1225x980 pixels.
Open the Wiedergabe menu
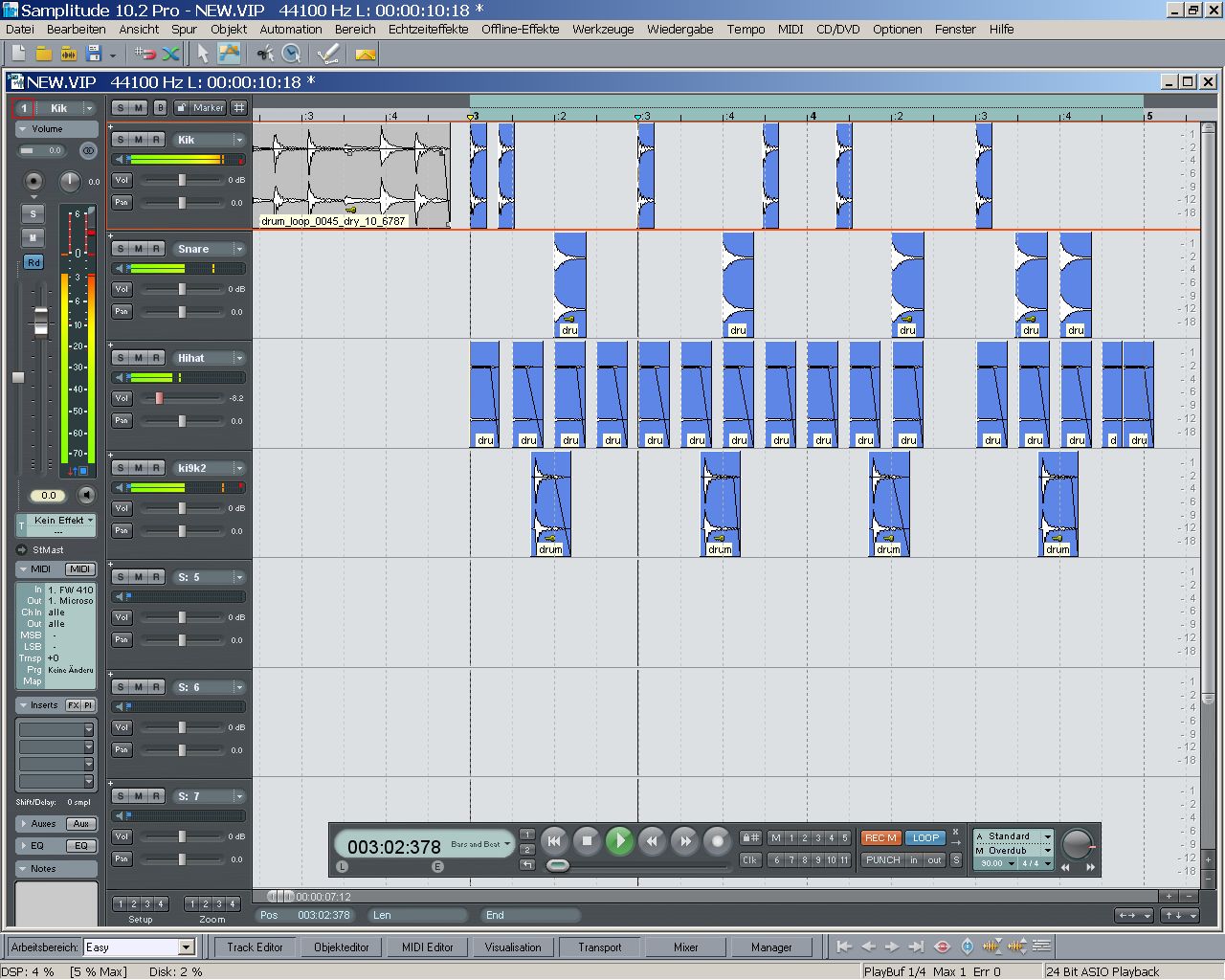[679, 29]
